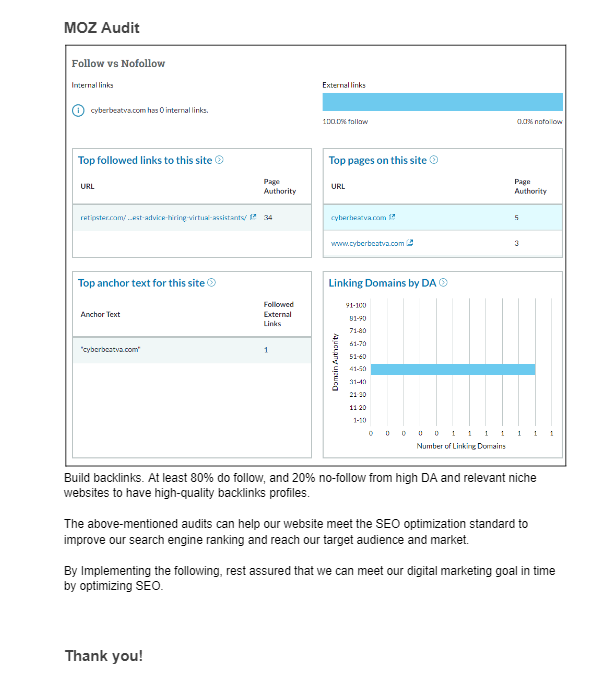
Task: Click the Followed External Links column header
Action: [x=278, y=314]
